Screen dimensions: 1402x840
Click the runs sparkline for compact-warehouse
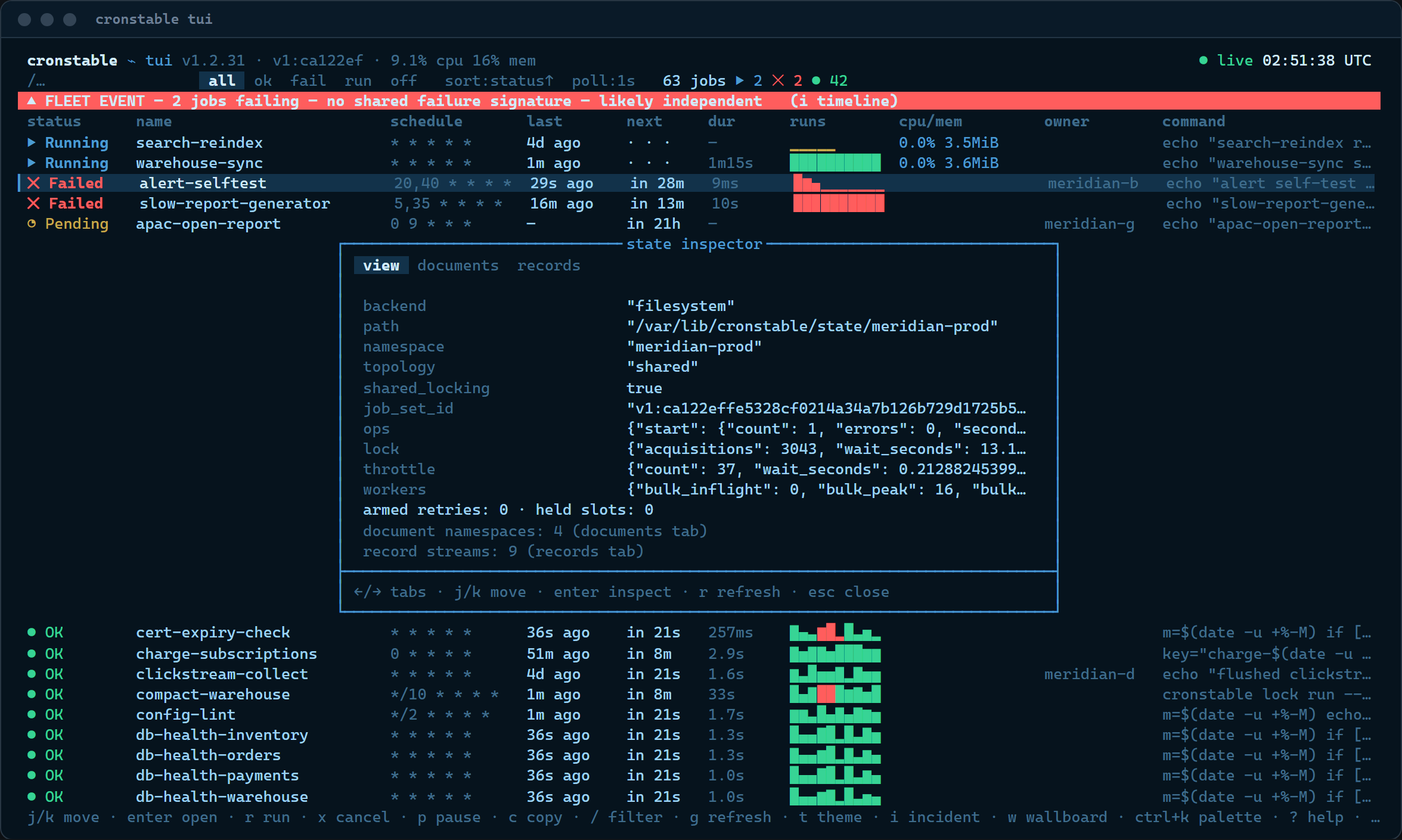point(835,694)
